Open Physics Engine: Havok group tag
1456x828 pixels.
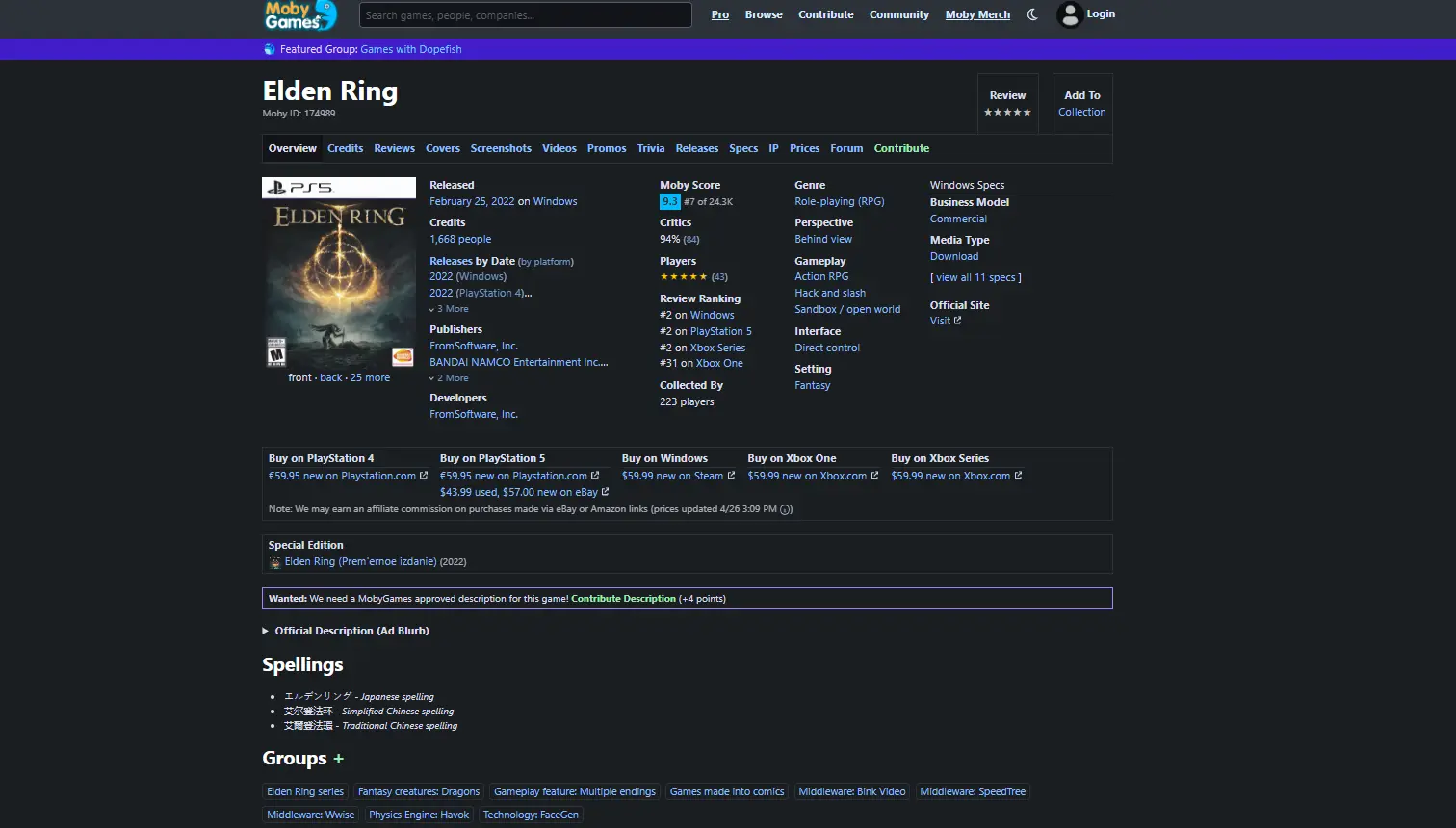[419, 815]
